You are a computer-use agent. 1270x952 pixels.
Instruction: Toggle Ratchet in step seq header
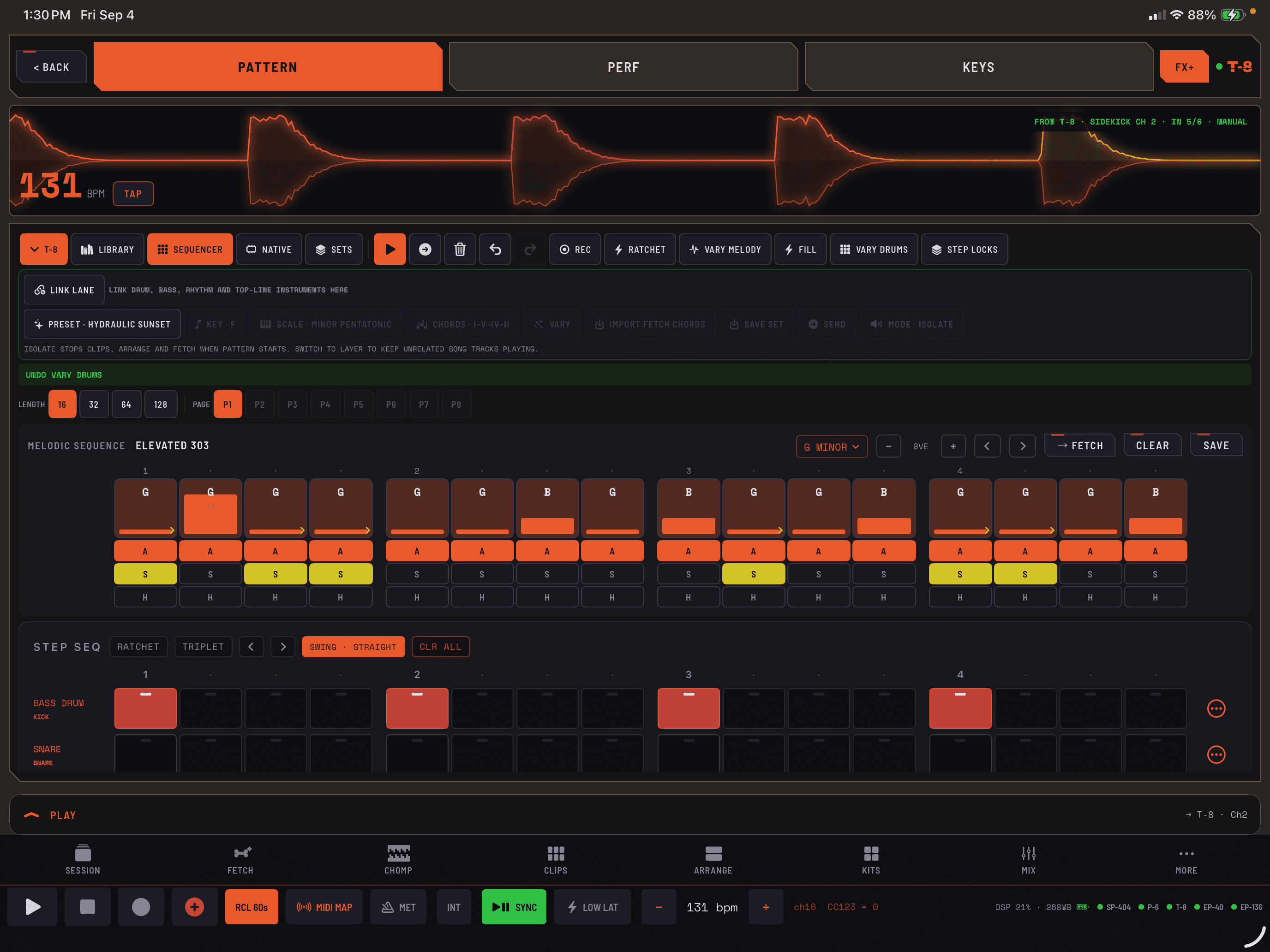click(138, 647)
